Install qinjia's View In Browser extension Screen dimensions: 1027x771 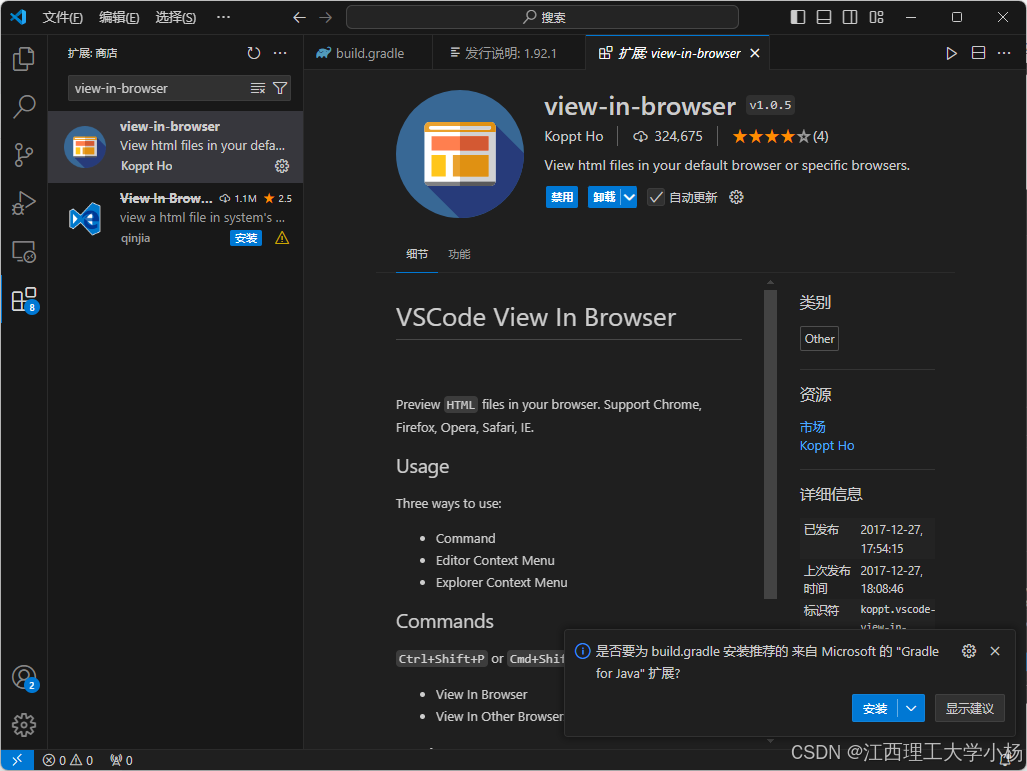tap(246, 238)
